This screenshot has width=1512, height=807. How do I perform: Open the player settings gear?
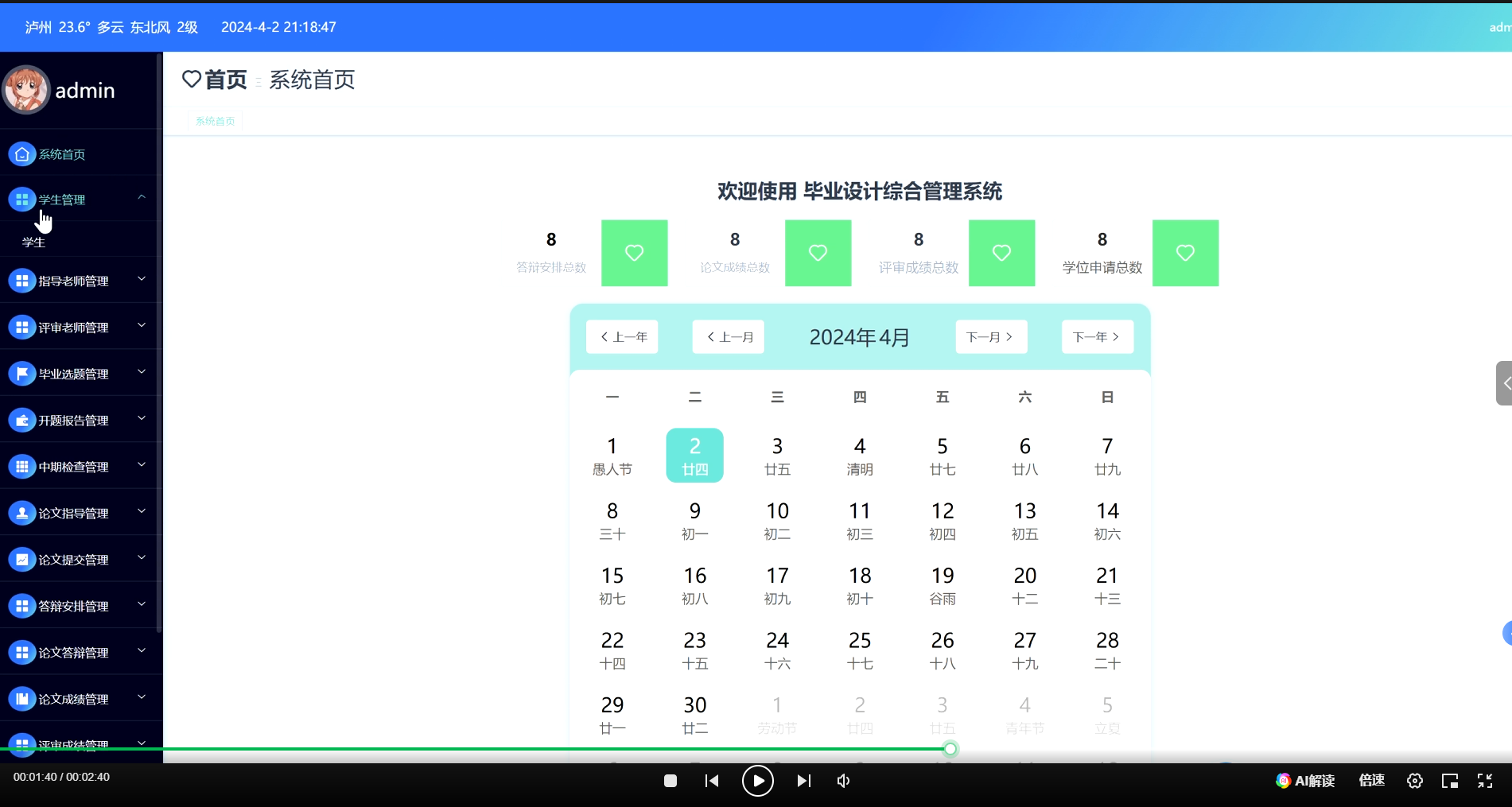(1414, 781)
